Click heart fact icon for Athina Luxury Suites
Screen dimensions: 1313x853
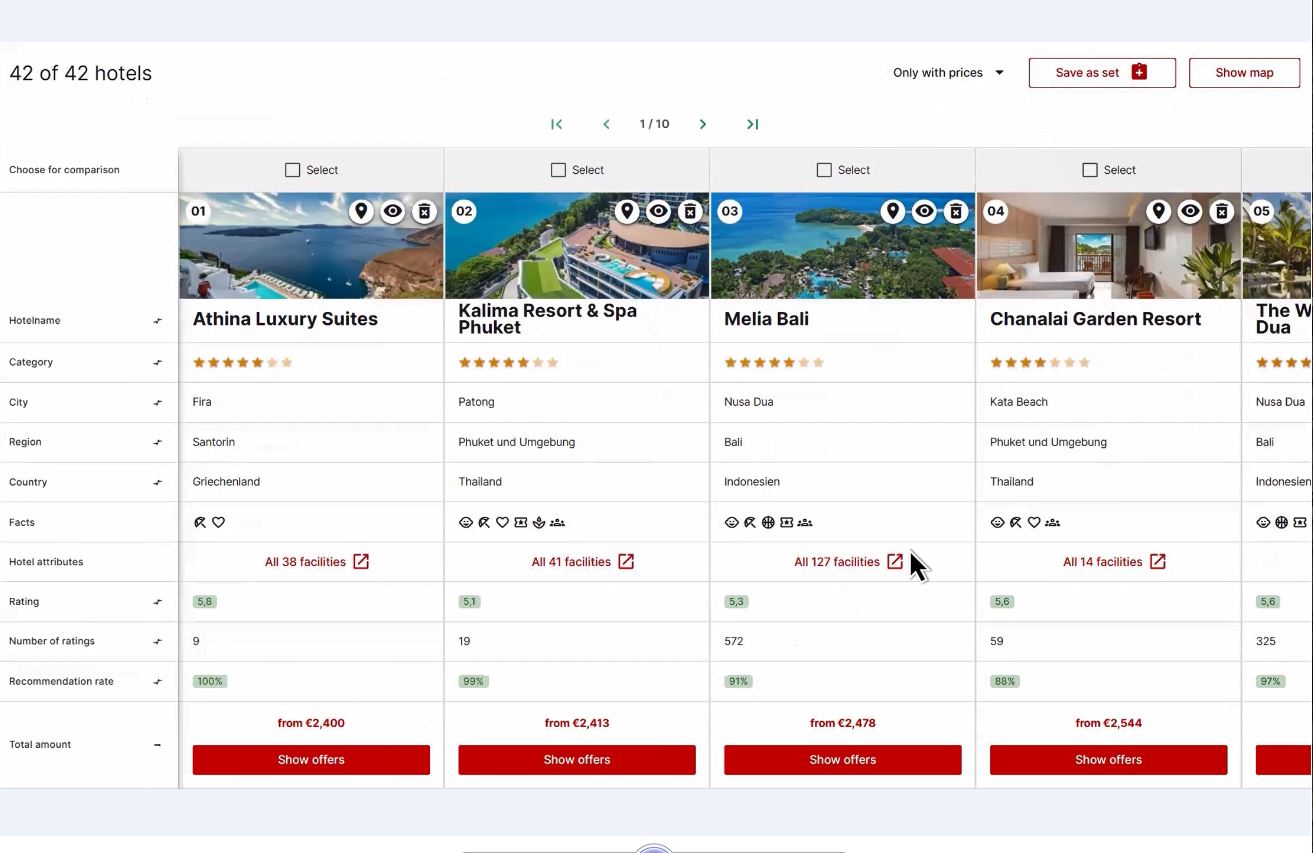(218, 522)
